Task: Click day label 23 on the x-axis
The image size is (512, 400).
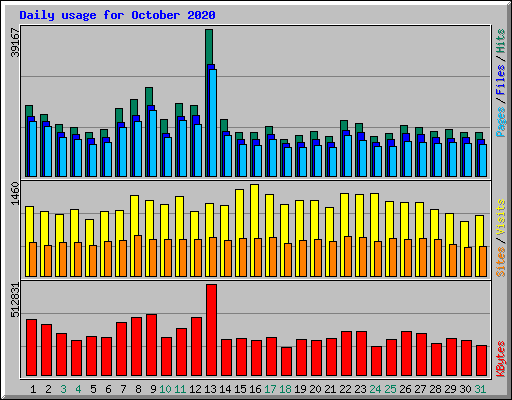Action: (x=360, y=389)
